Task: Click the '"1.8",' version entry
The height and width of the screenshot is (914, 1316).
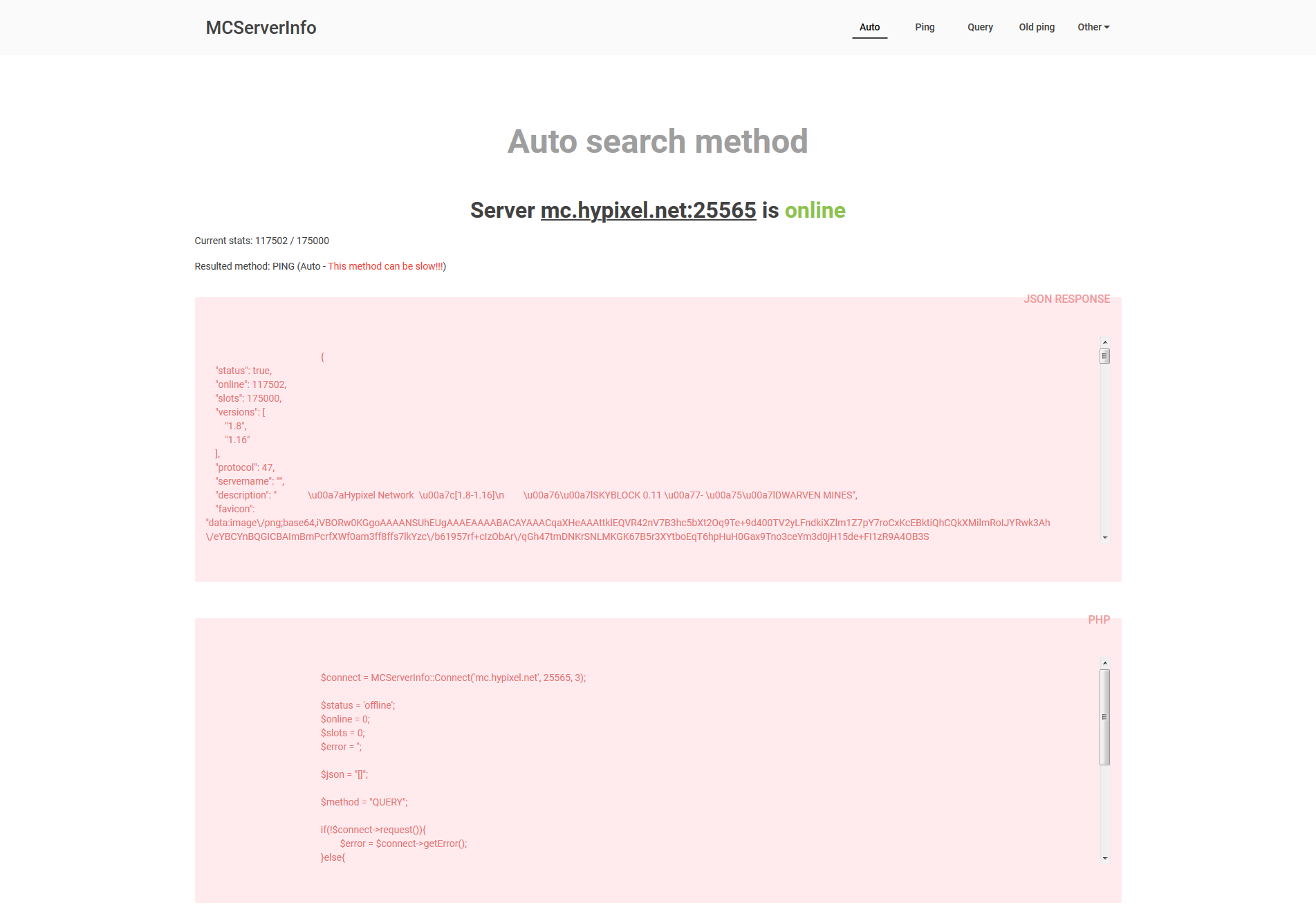Action: [x=236, y=426]
